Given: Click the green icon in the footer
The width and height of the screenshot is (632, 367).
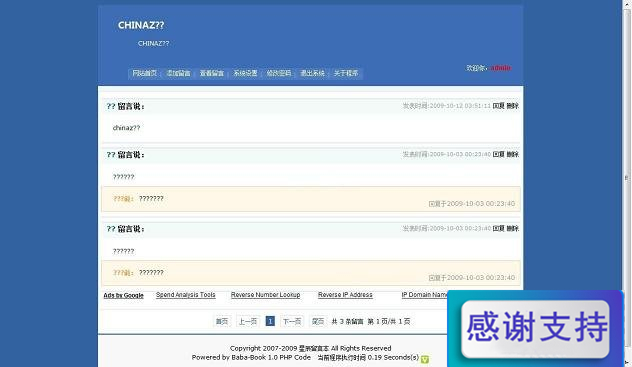Looking at the screenshot, I should 425,359.
